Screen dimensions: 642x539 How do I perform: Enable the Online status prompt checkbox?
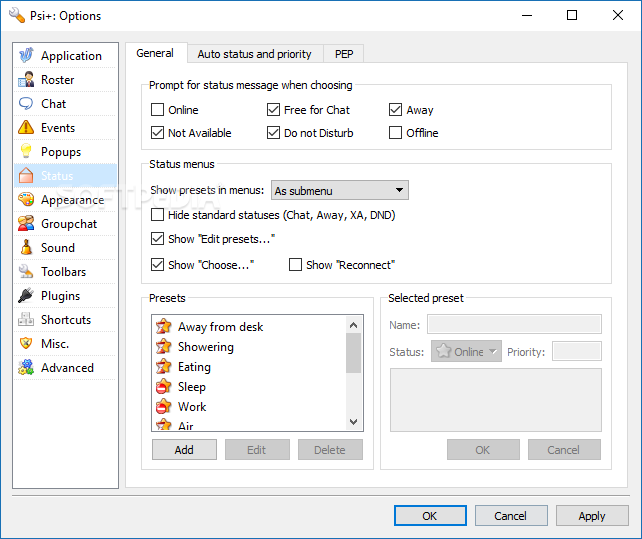157,110
